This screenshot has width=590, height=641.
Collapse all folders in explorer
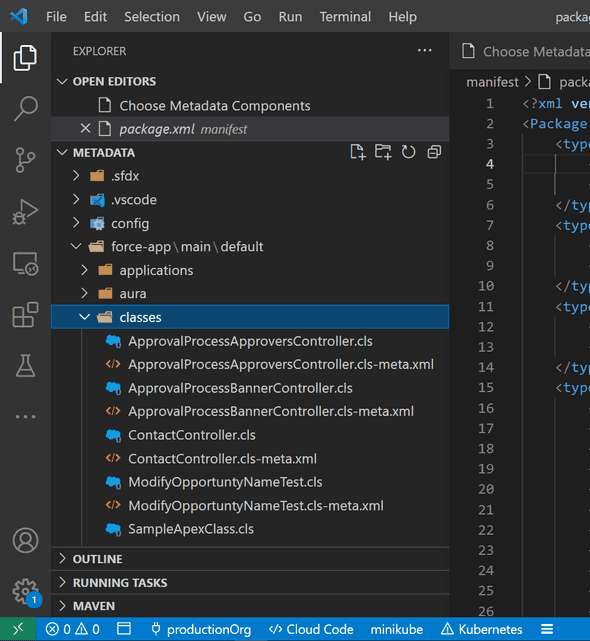[434, 152]
